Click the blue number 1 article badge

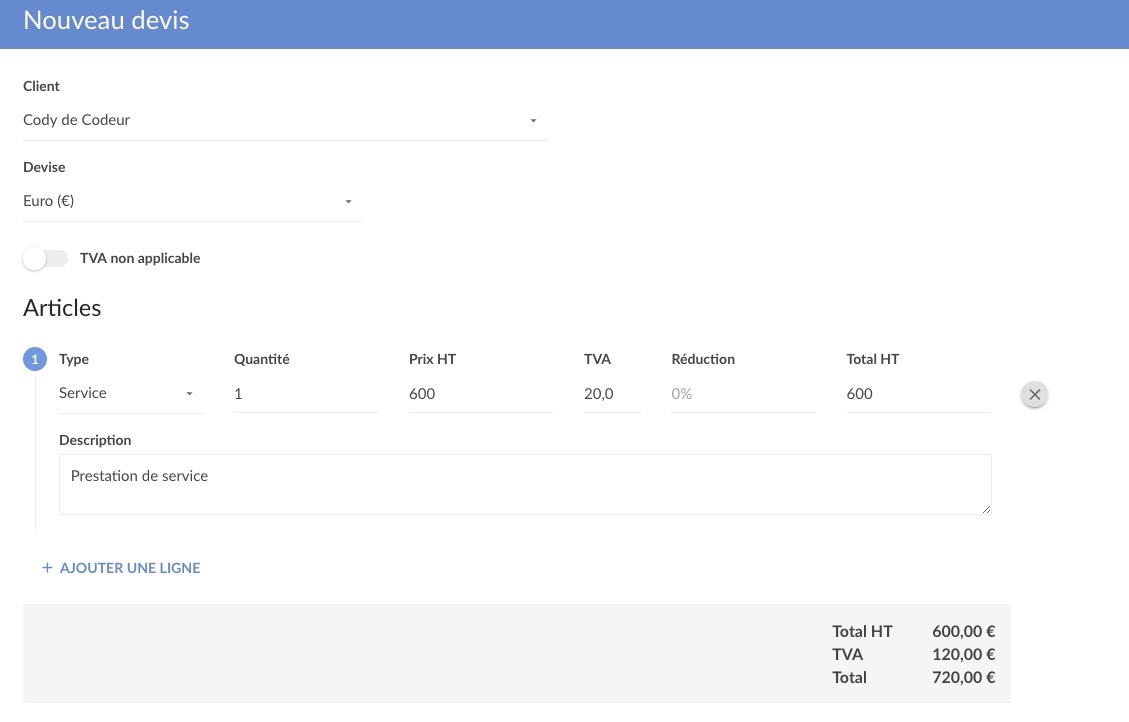[35, 359]
